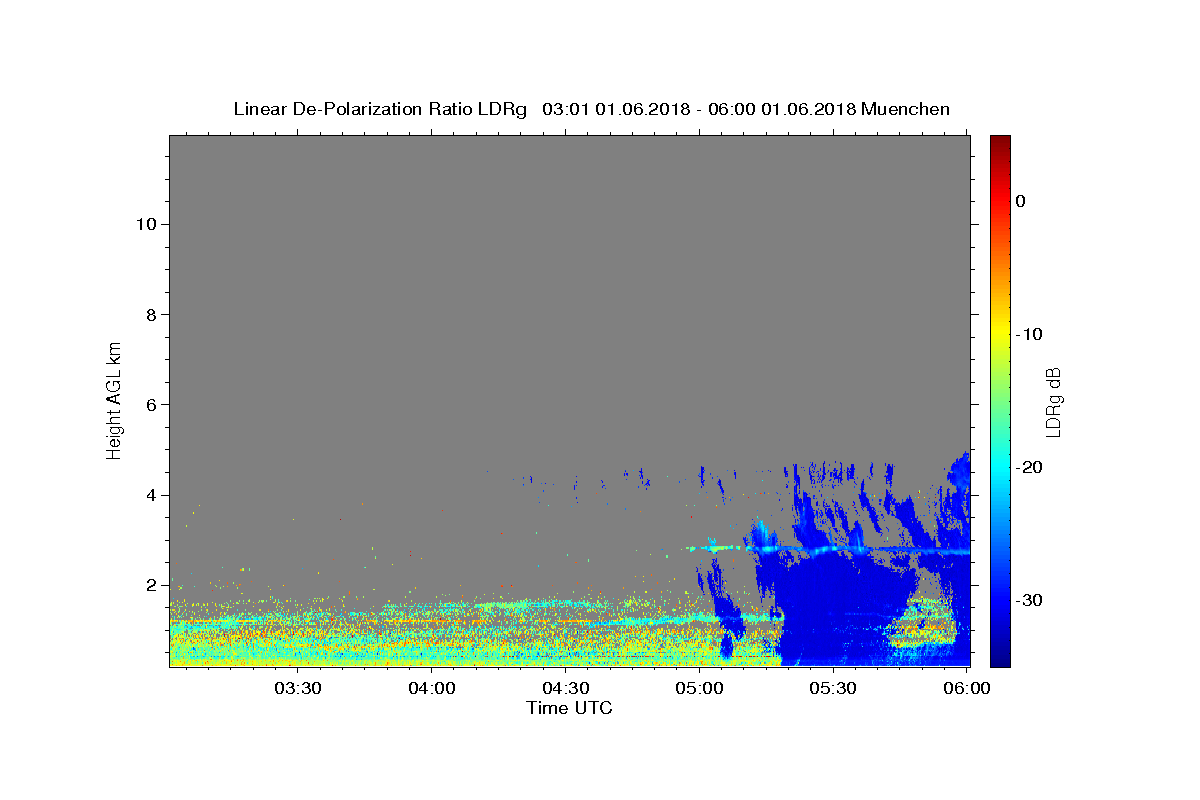The width and height of the screenshot is (1200, 800).
Task: Click the 03:30 time tick label
Action: [x=298, y=688]
